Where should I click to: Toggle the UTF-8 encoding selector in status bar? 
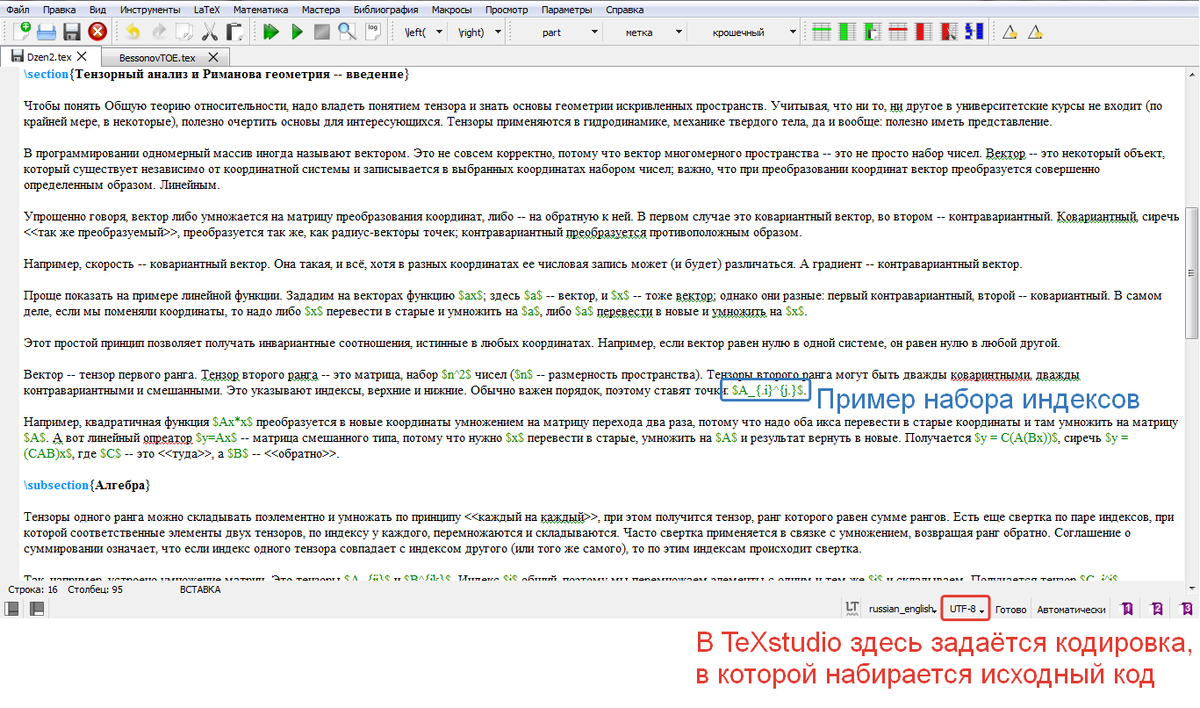click(x=963, y=608)
